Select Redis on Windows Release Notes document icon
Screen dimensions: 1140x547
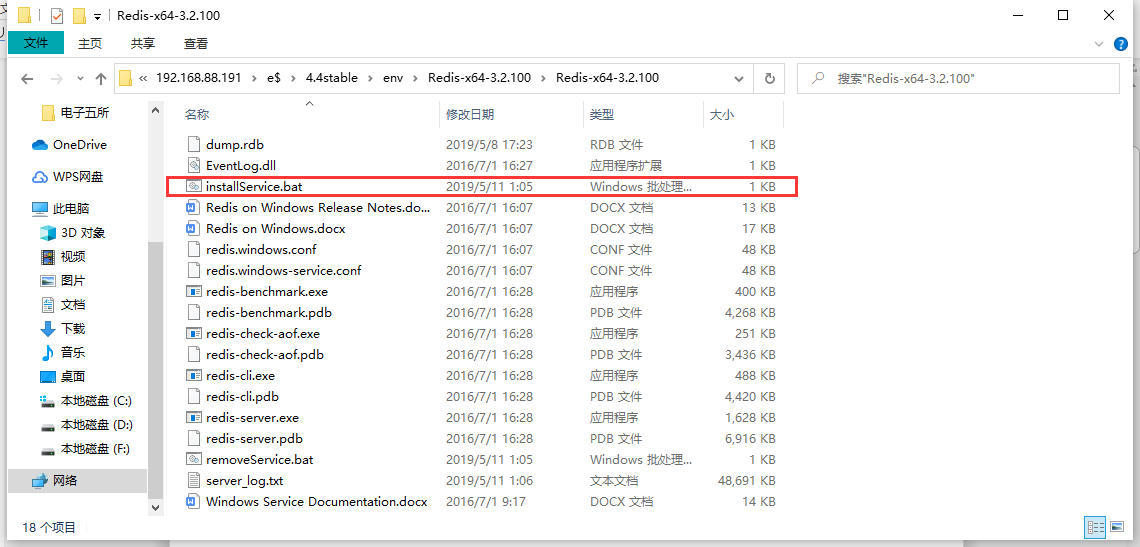click(x=193, y=207)
